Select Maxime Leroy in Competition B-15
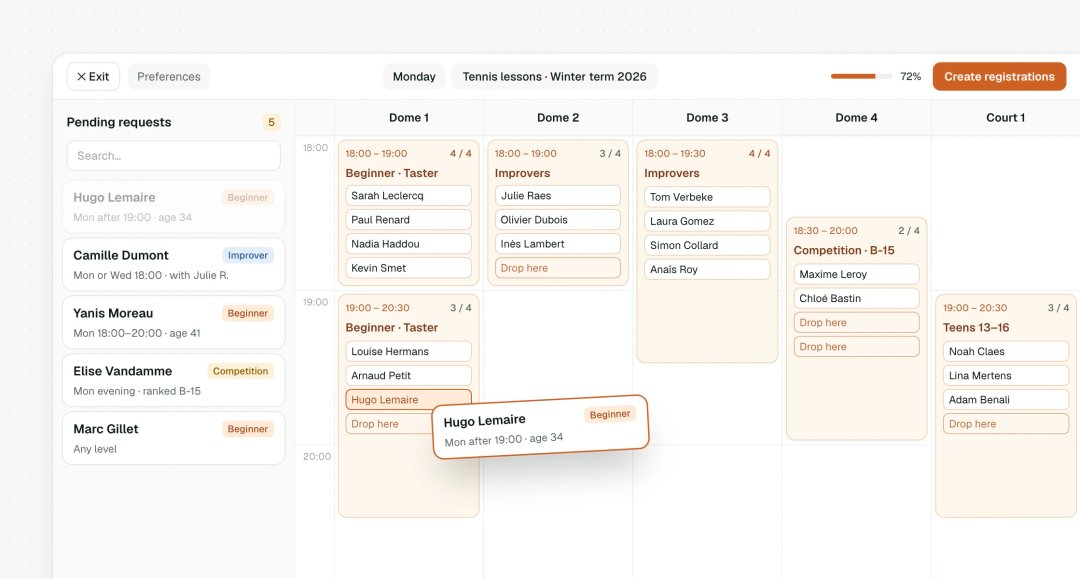1080x579 pixels. (x=856, y=274)
